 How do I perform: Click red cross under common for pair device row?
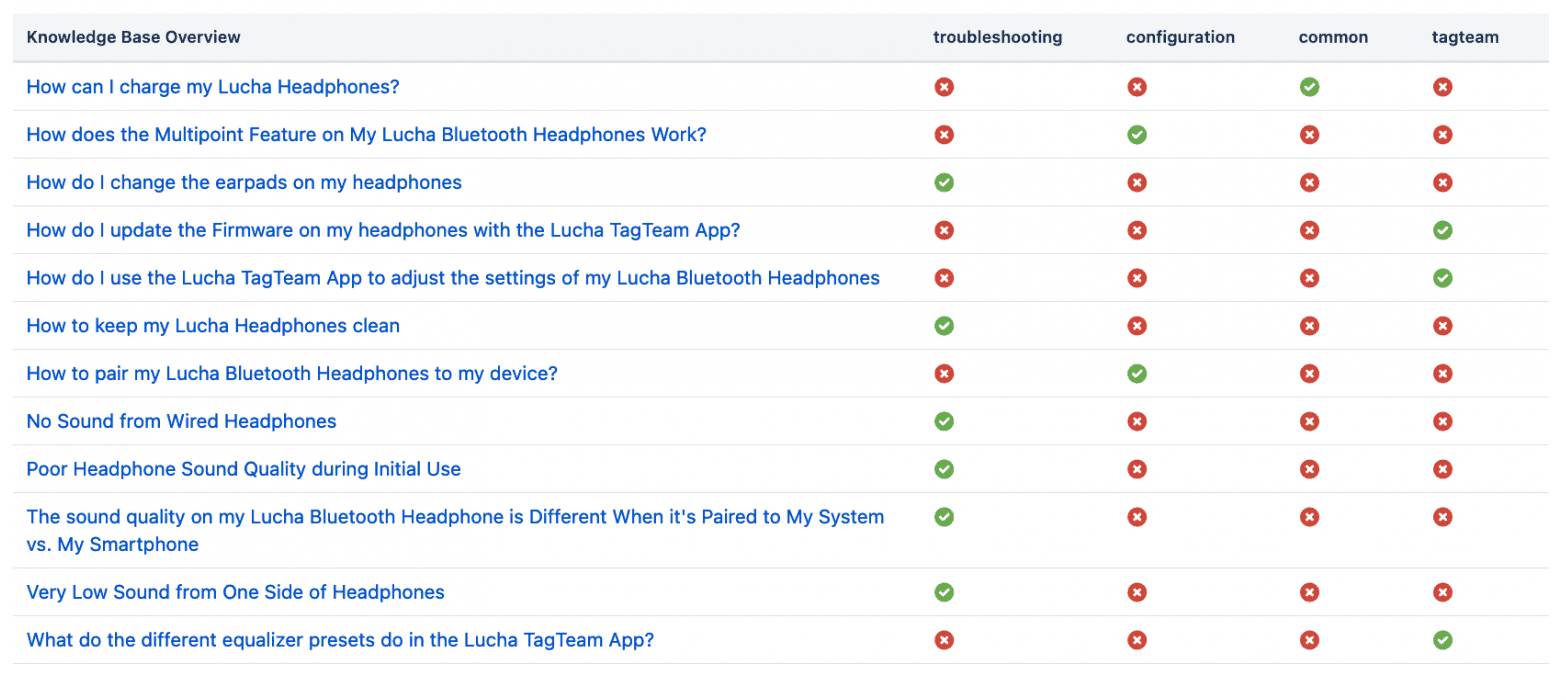coord(1309,374)
